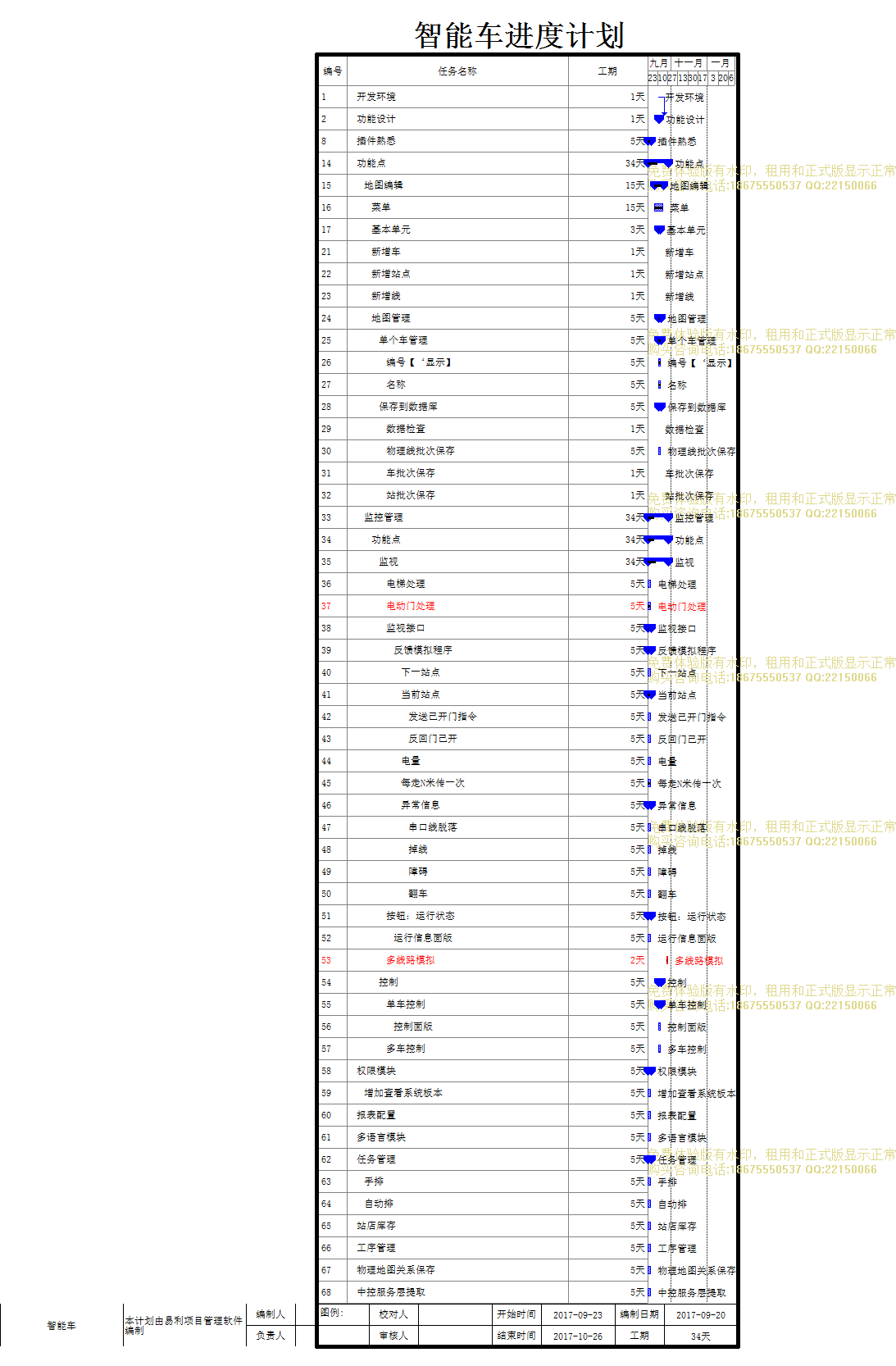
Task: Click the '3天' duration of '基本单元'
Action: [638, 230]
